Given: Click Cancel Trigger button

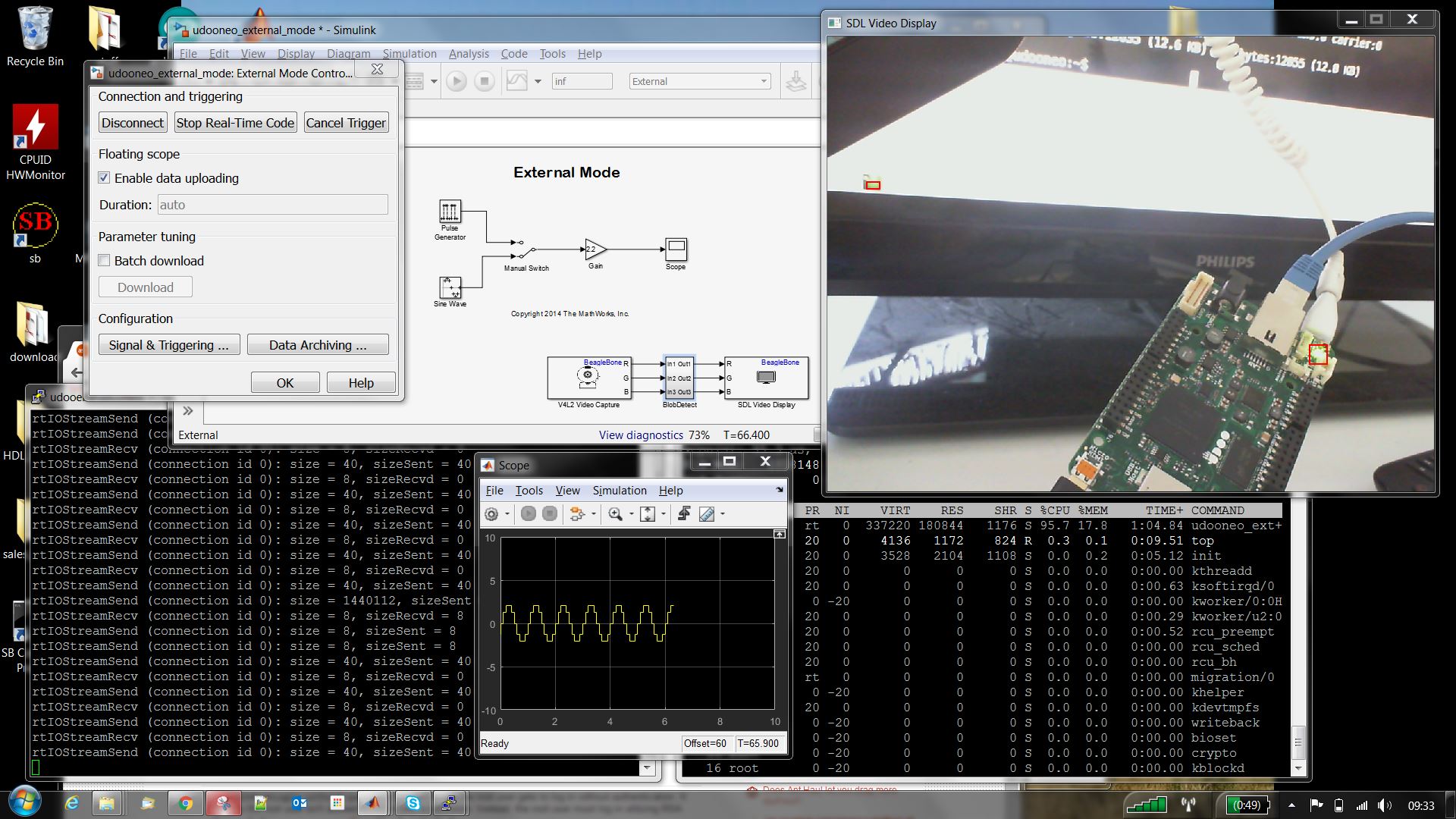Looking at the screenshot, I should click(346, 123).
